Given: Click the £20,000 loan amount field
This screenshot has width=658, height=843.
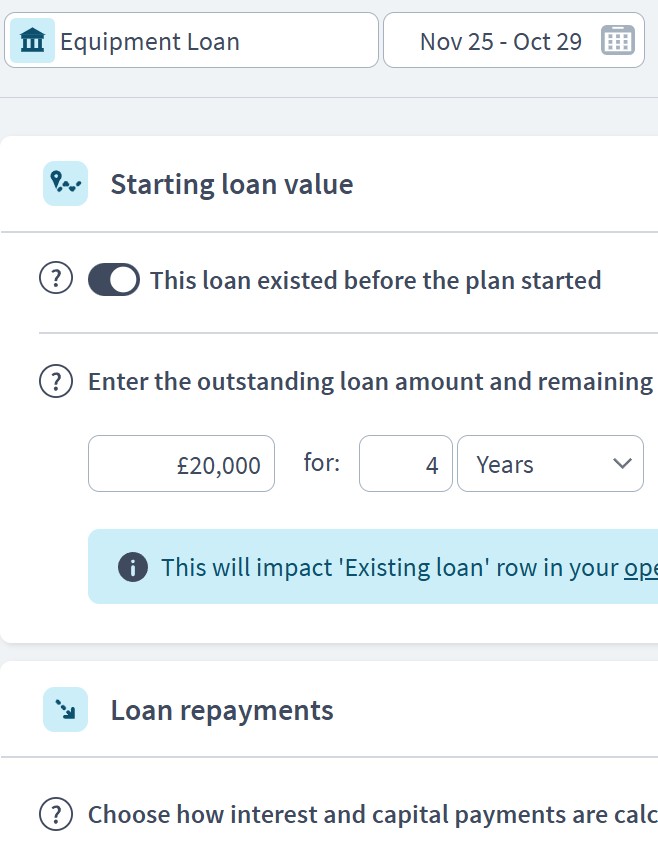Looking at the screenshot, I should (181, 463).
